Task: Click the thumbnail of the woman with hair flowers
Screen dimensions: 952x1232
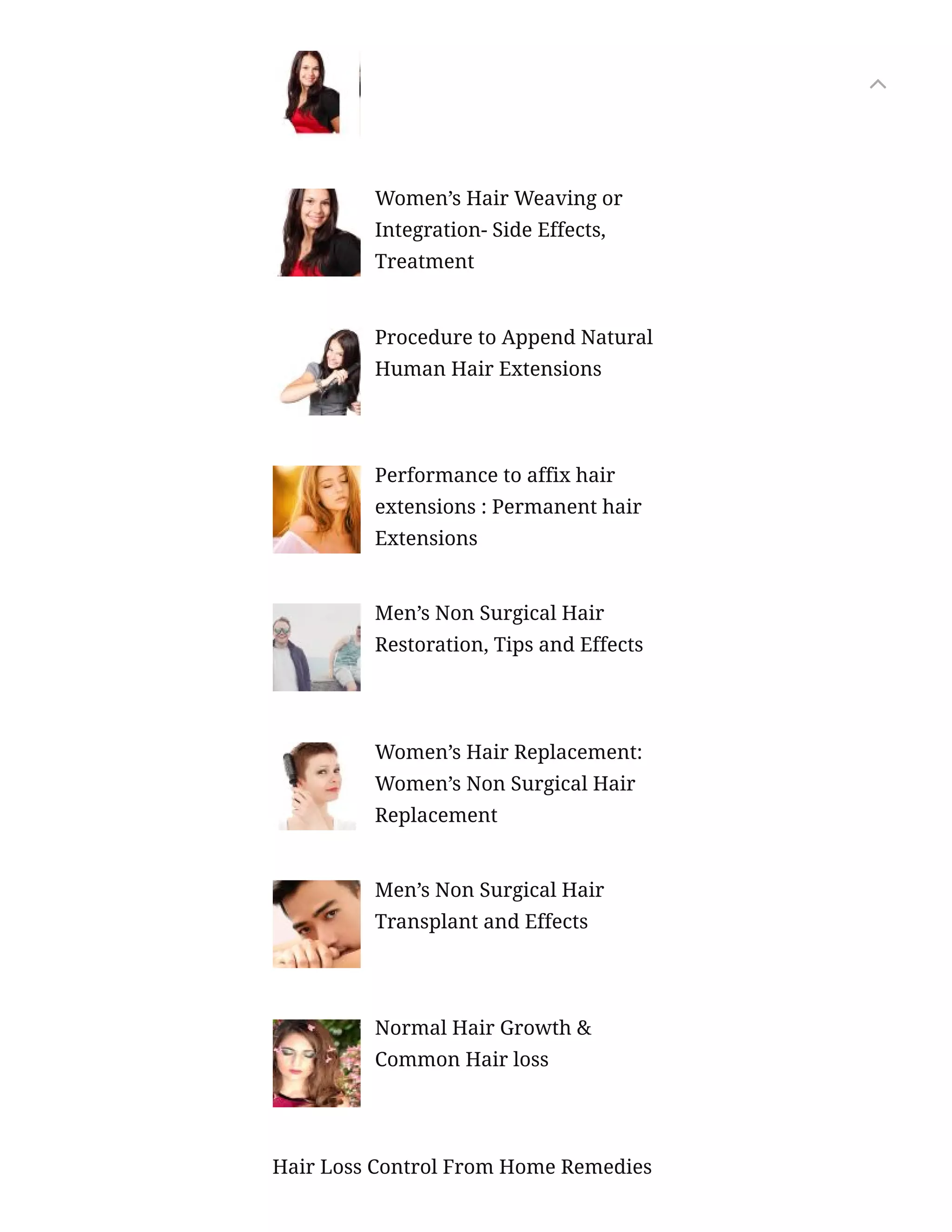Action: (317, 1063)
